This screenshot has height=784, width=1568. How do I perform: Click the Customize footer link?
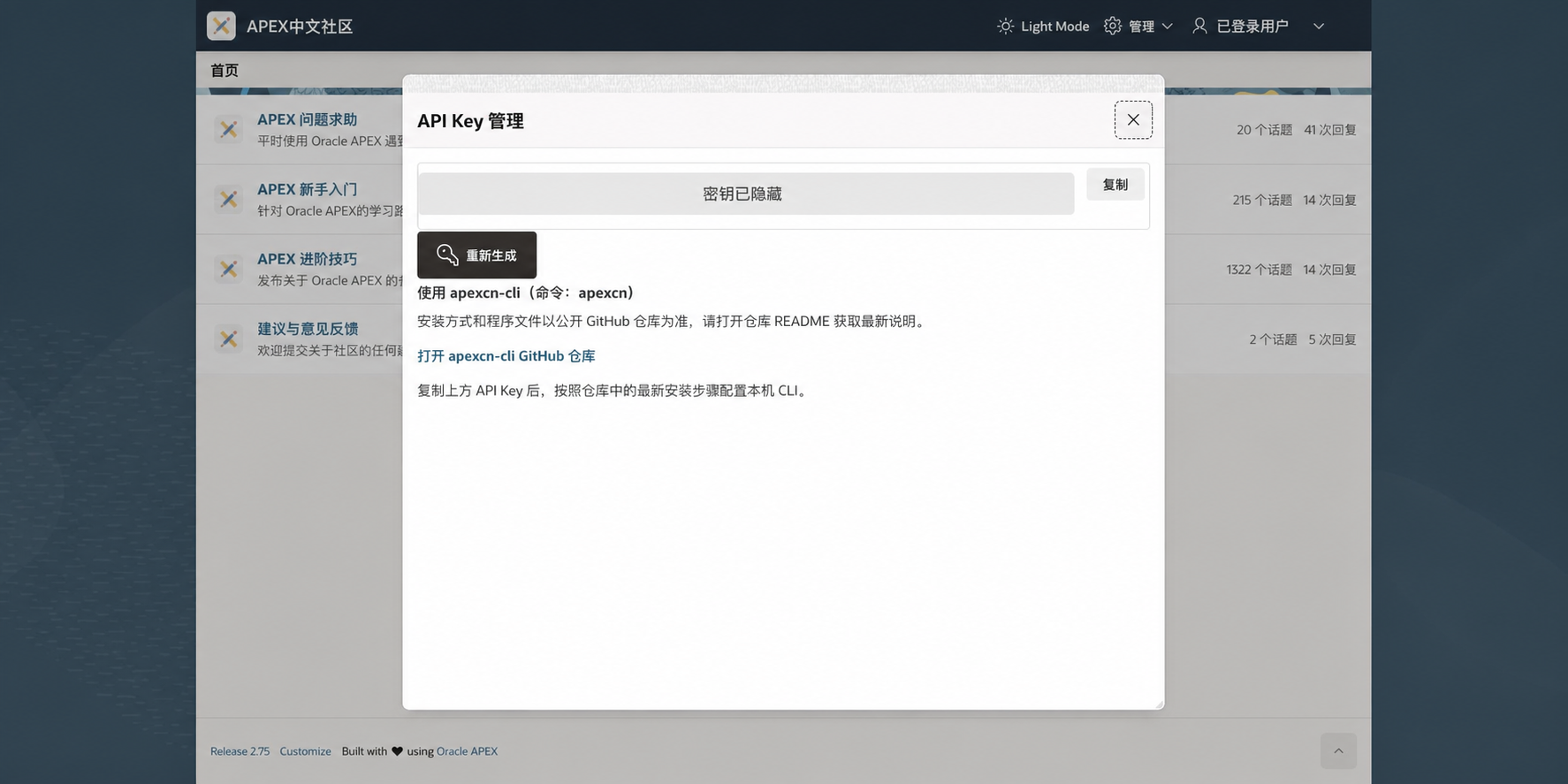coord(305,751)
